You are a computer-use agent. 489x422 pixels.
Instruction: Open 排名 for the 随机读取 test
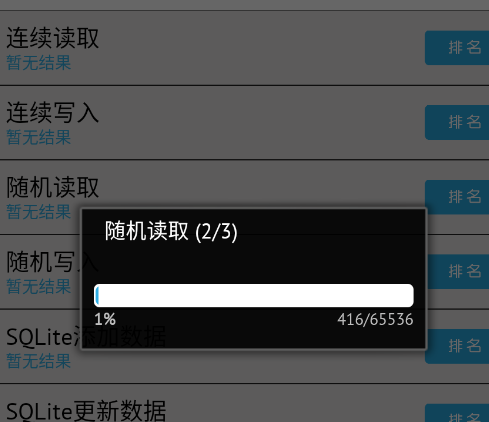pos(457,197)
